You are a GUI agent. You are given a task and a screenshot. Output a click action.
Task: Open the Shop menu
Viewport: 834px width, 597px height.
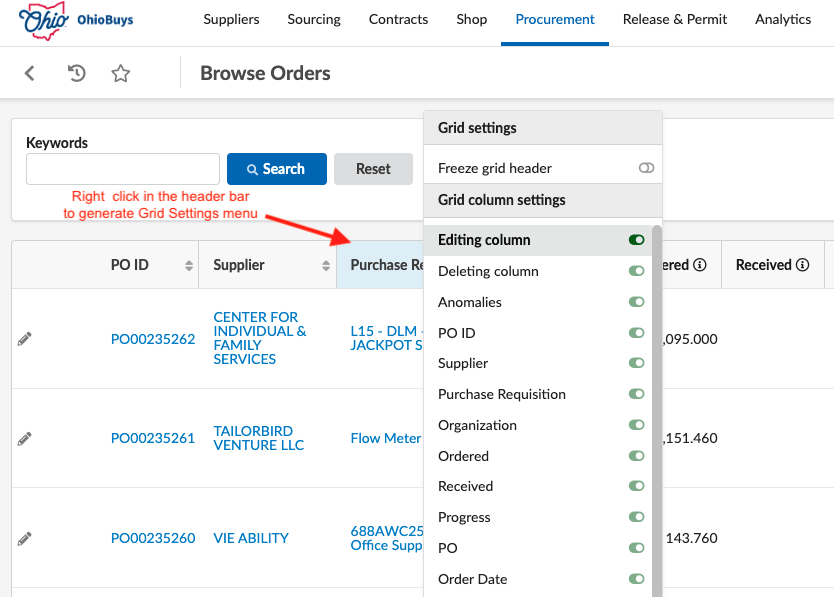coord(472,20)
